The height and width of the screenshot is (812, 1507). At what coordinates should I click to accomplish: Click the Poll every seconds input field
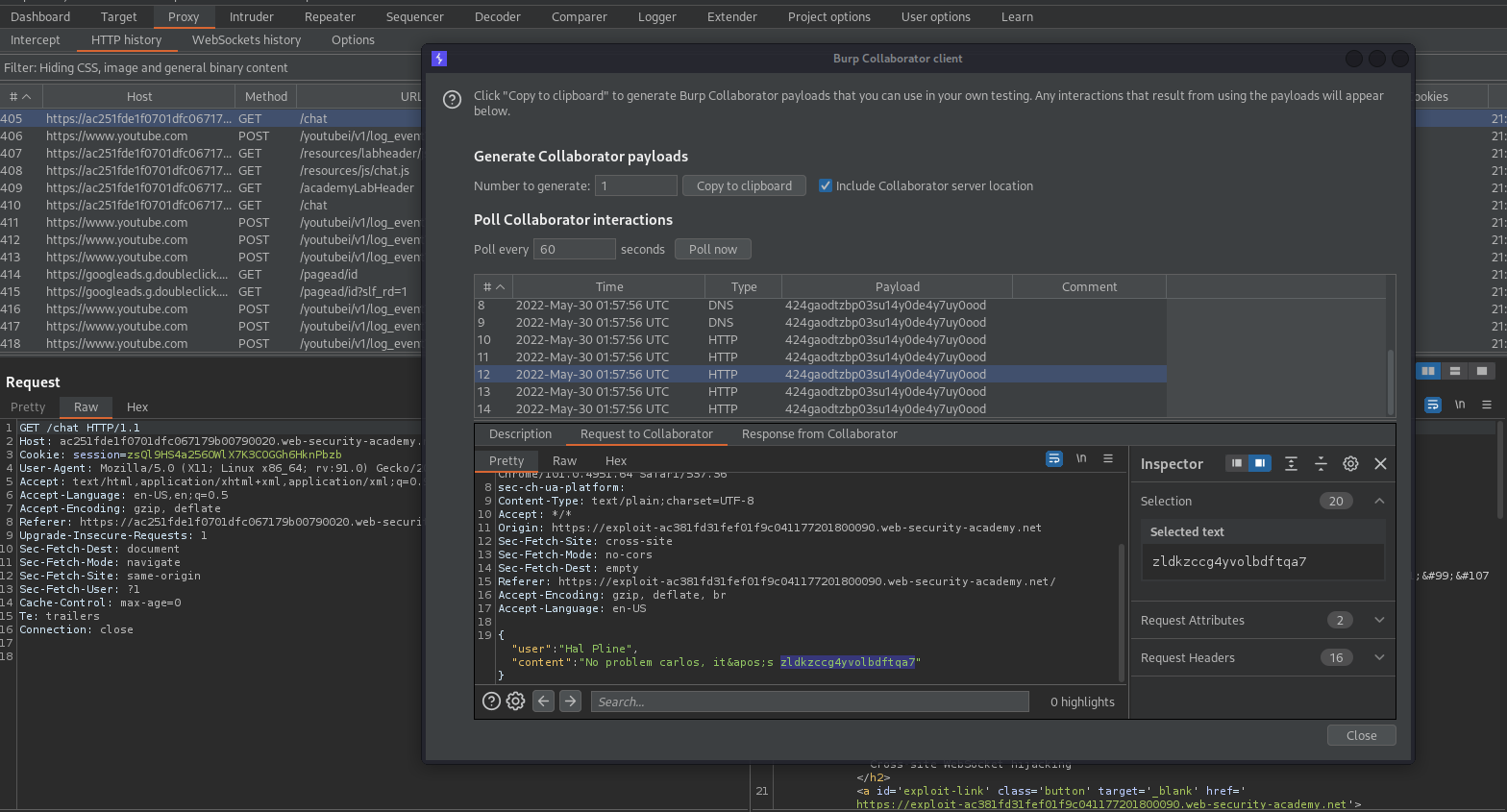574,249
